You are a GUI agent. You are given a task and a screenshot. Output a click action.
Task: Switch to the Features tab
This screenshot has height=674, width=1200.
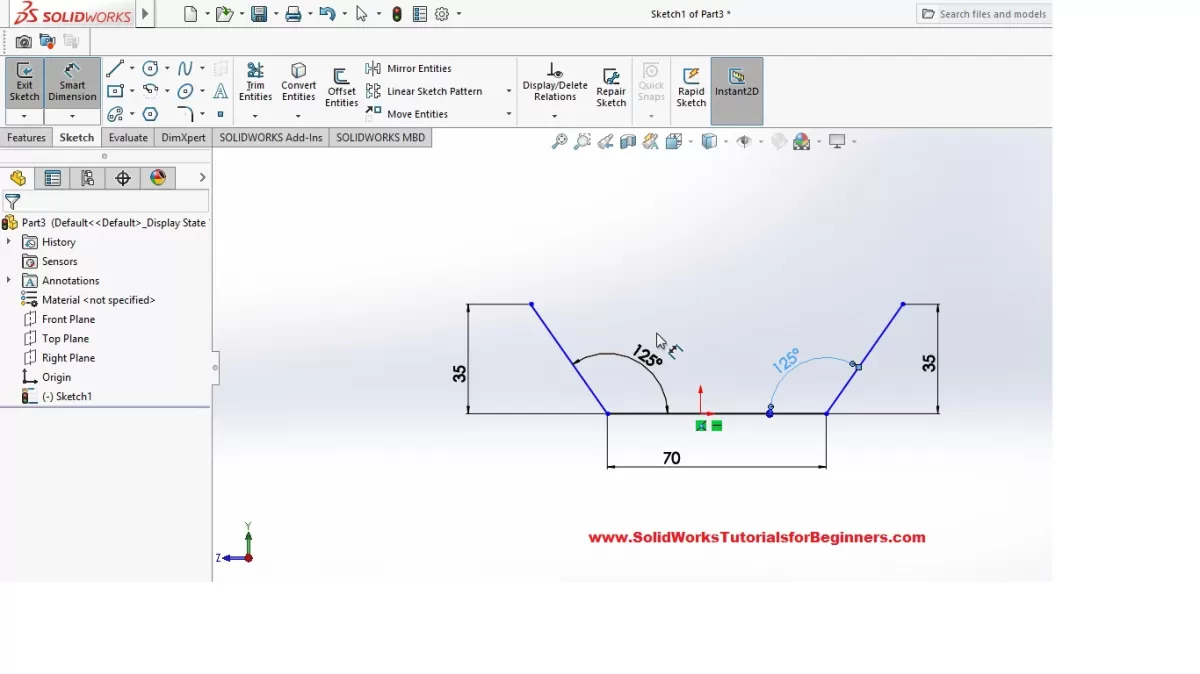[27, 138]
